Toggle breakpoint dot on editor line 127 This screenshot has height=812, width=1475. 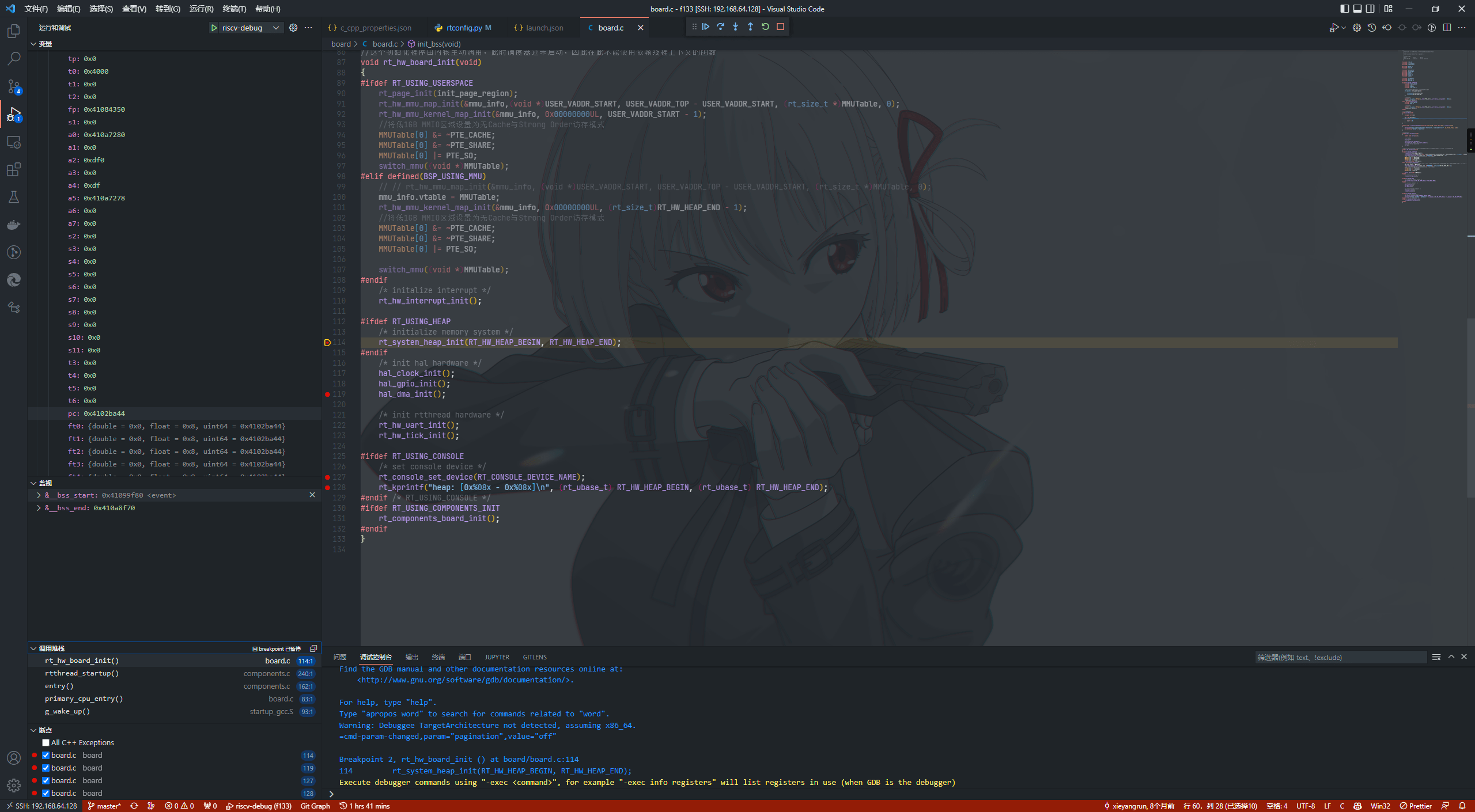327,477
